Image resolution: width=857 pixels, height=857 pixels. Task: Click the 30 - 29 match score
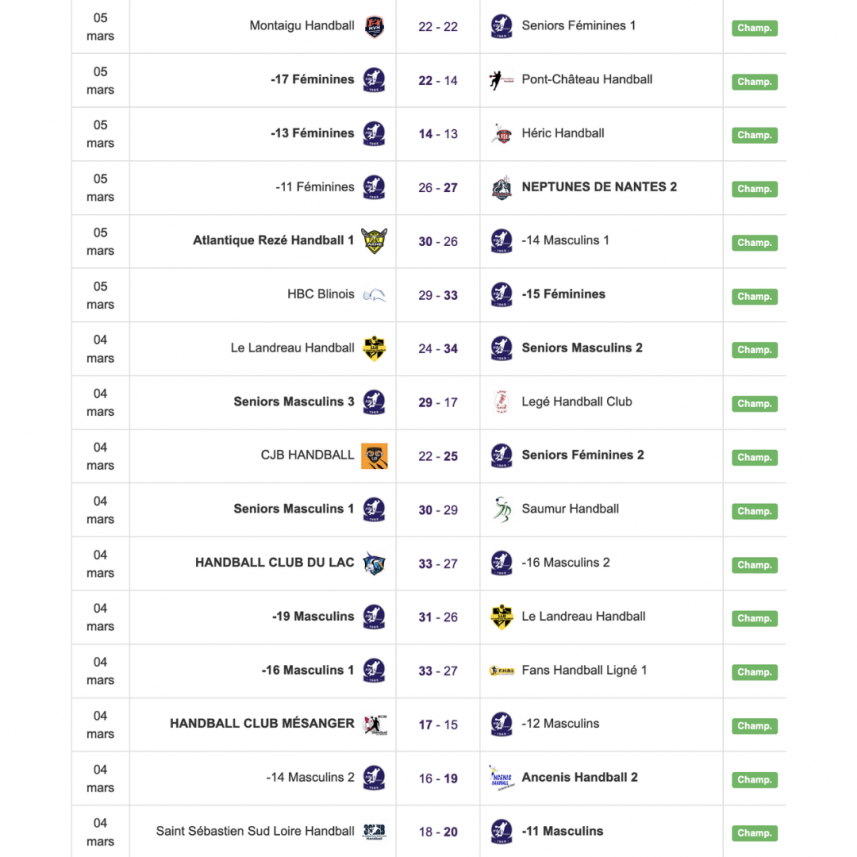pos(437,509)
